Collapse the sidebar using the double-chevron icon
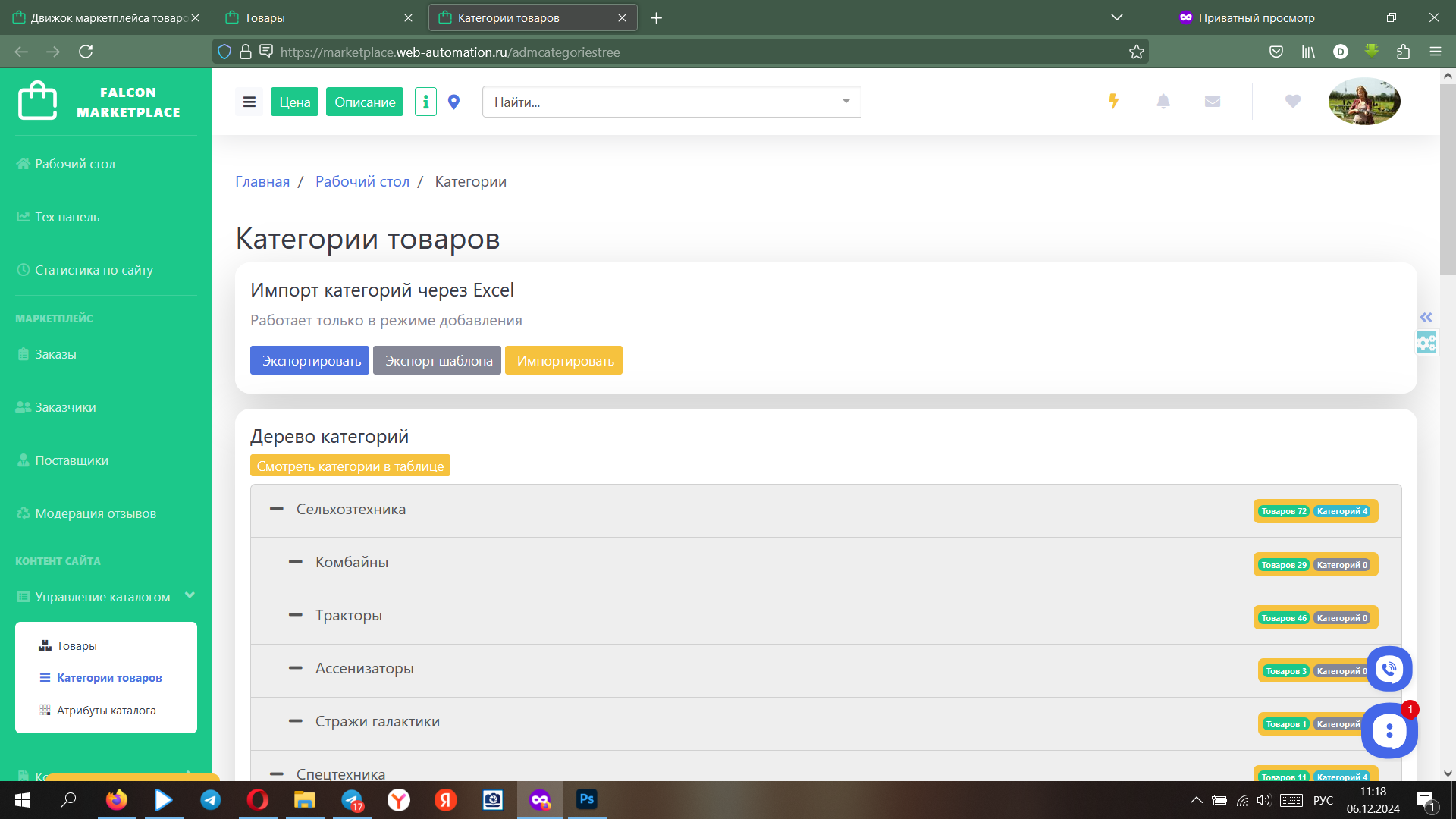Screen dimensions: 1456x819 [x=1426, y=318]
